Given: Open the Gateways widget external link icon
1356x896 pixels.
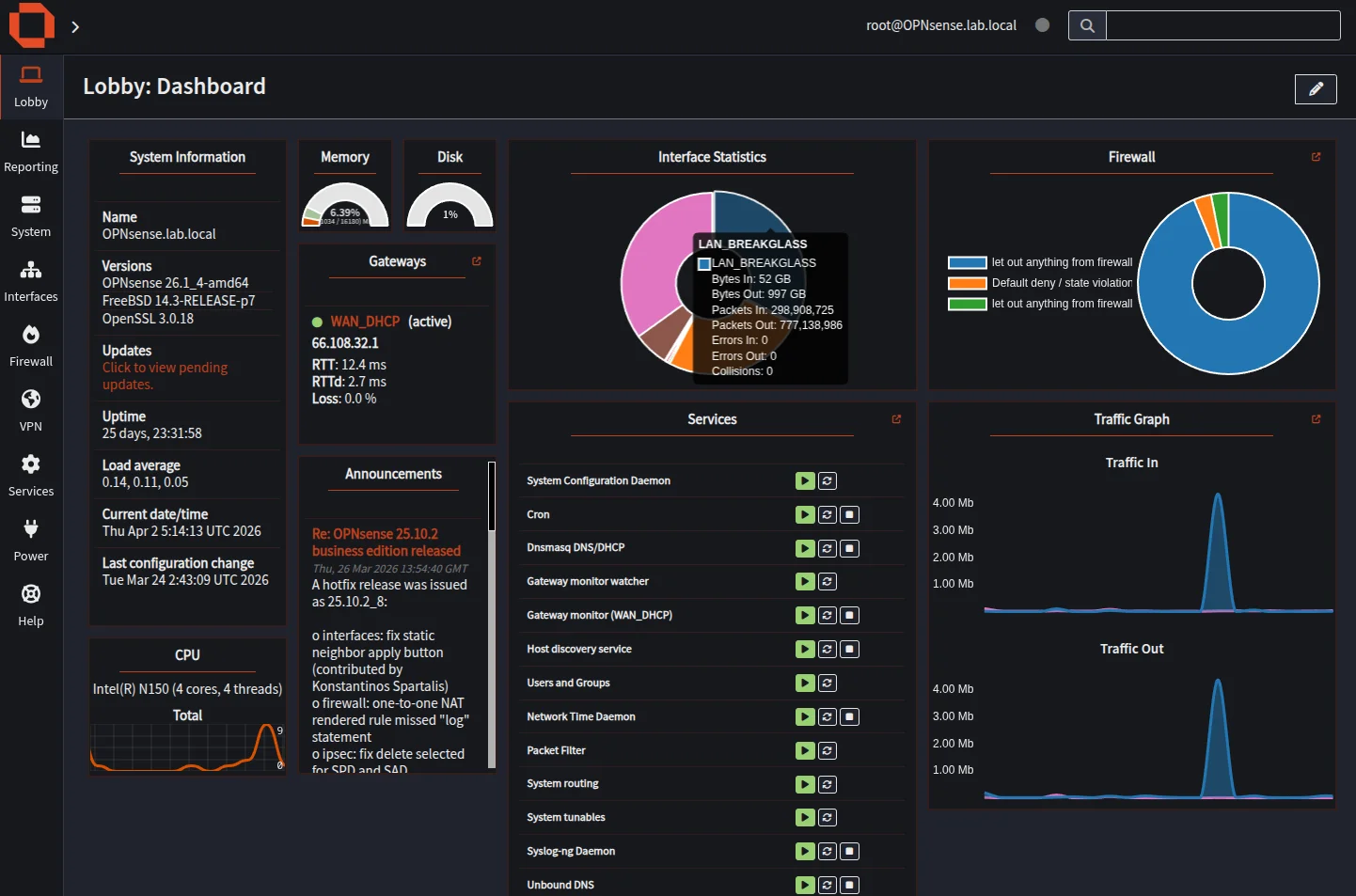Looking at the screenshot, I should [476, 260].
